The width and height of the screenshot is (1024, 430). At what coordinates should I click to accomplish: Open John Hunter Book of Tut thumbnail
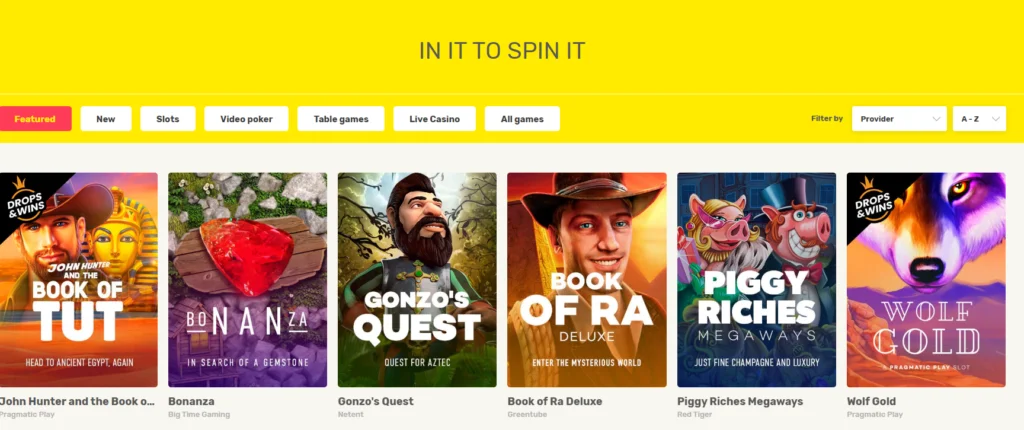coord(78,280)
